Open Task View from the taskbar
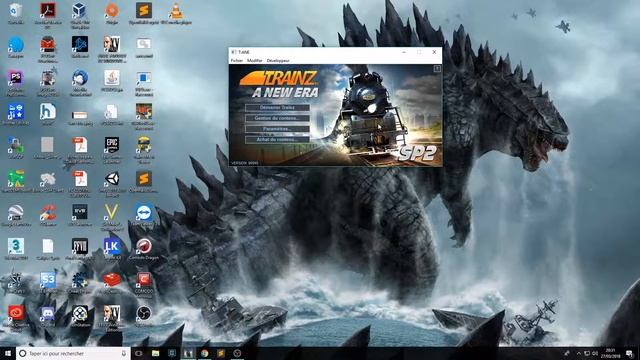 pos(139,353)
